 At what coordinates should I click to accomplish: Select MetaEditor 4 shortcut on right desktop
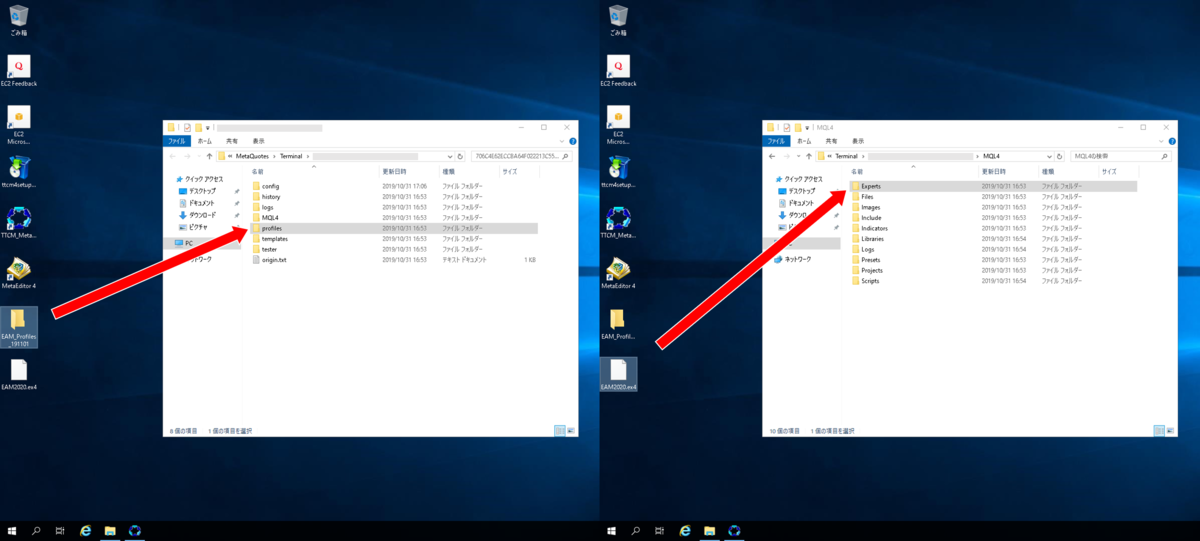coord(619,273)
